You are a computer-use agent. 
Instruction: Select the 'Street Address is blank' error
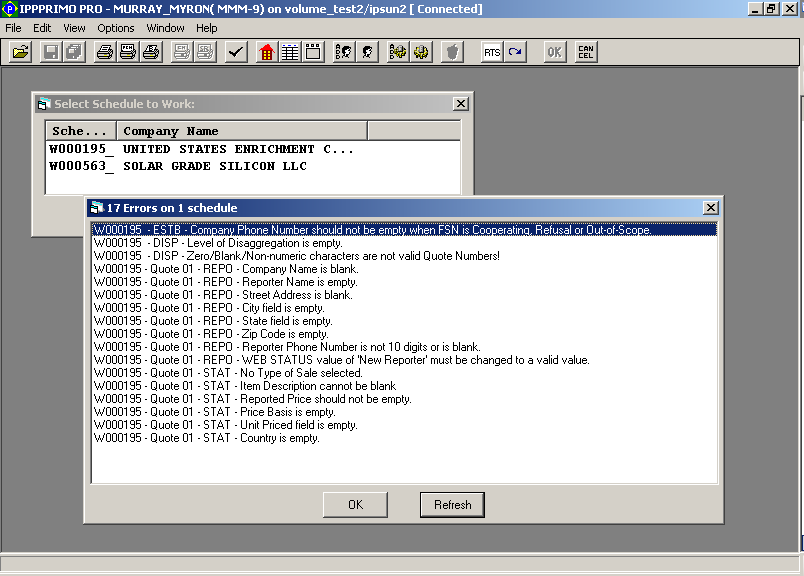click(404, 295)
